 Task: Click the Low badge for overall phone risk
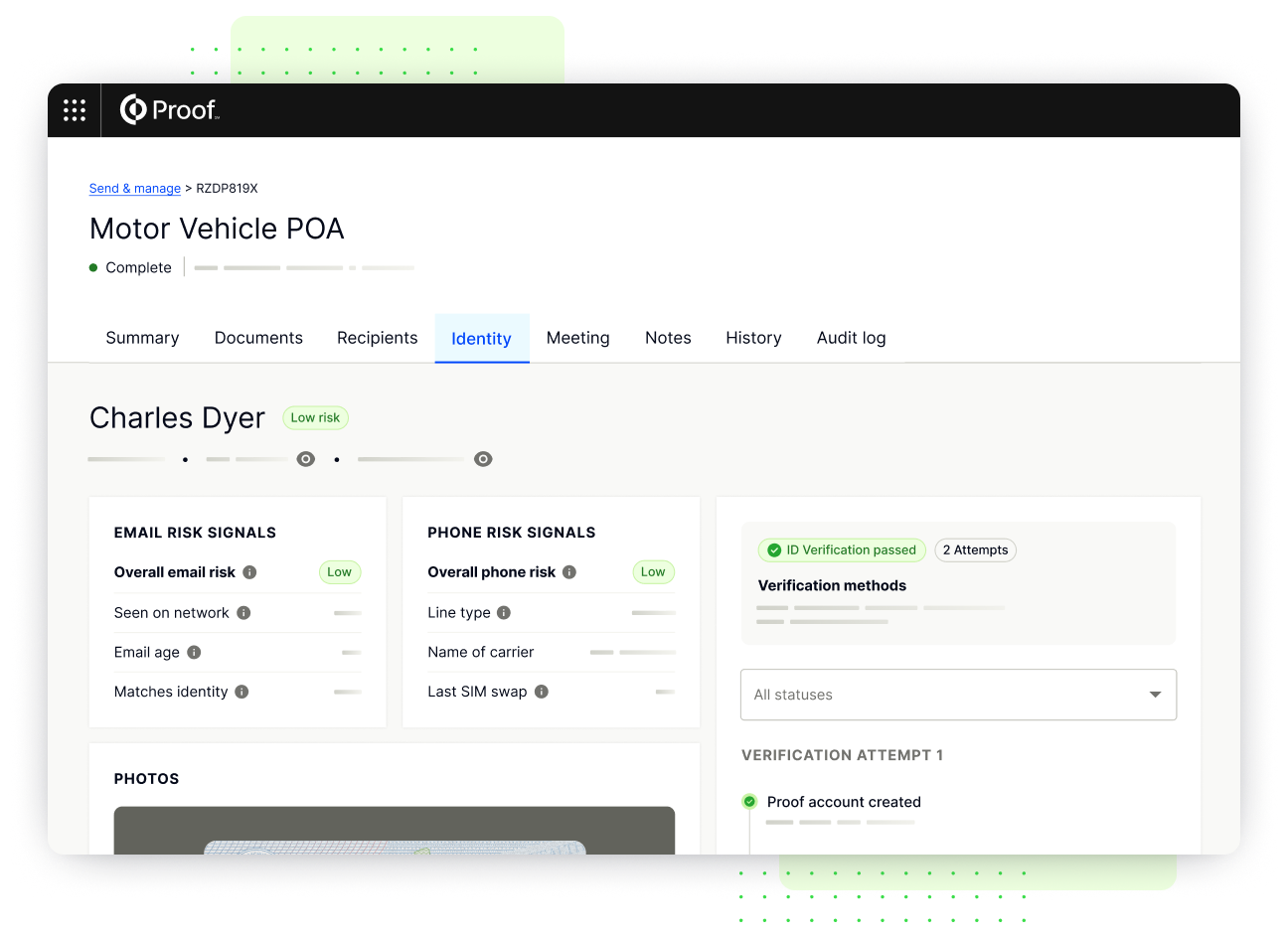(x=653, y=572)
